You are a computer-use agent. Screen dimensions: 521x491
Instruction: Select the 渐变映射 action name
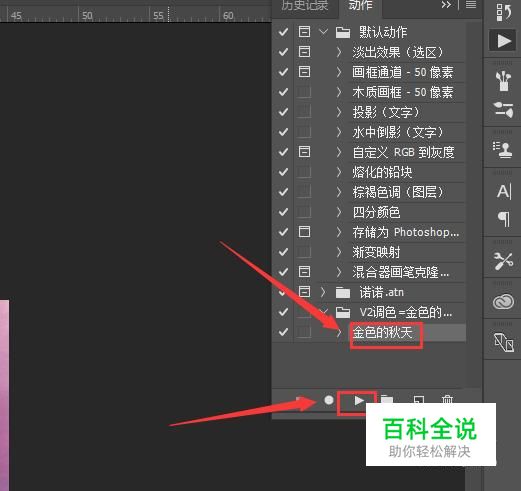tap(377, 252)
